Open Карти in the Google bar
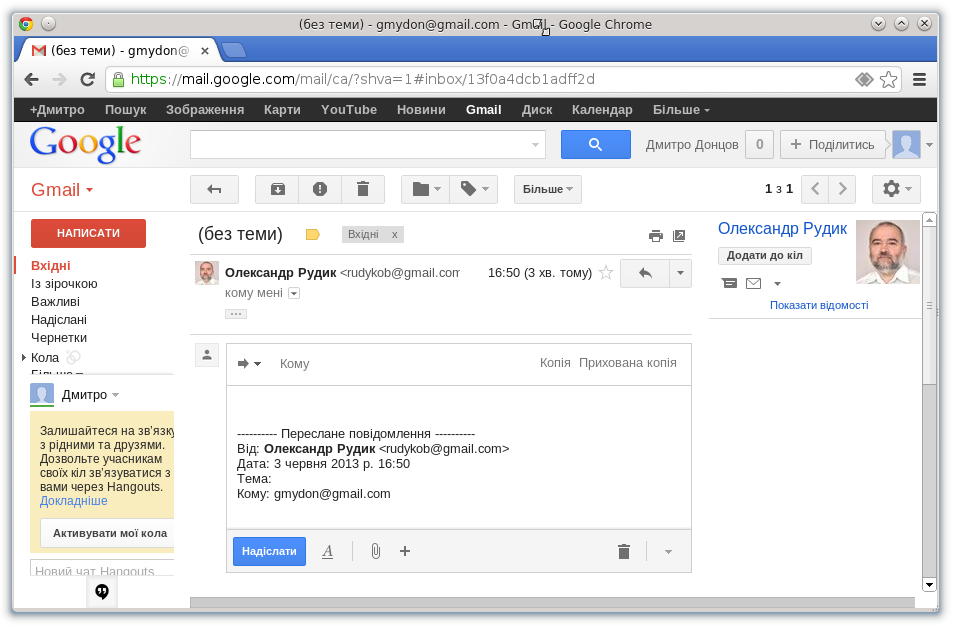This screenshot has height=627, width=953. [282, 110]
